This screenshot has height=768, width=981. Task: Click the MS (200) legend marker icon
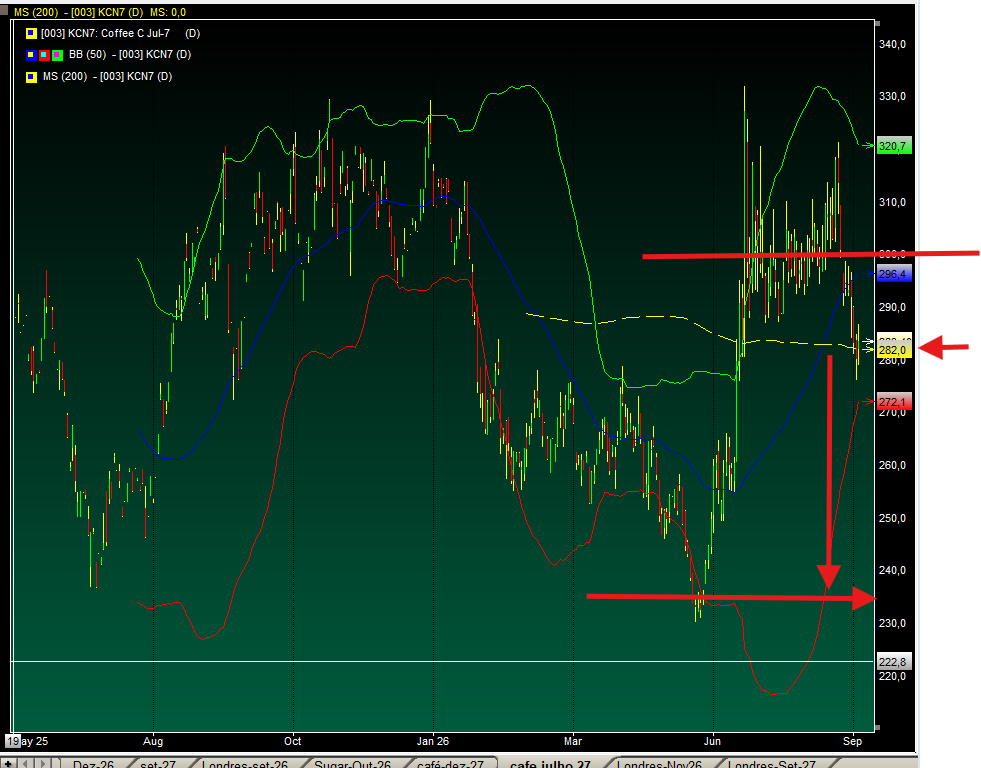pos(31,77)
